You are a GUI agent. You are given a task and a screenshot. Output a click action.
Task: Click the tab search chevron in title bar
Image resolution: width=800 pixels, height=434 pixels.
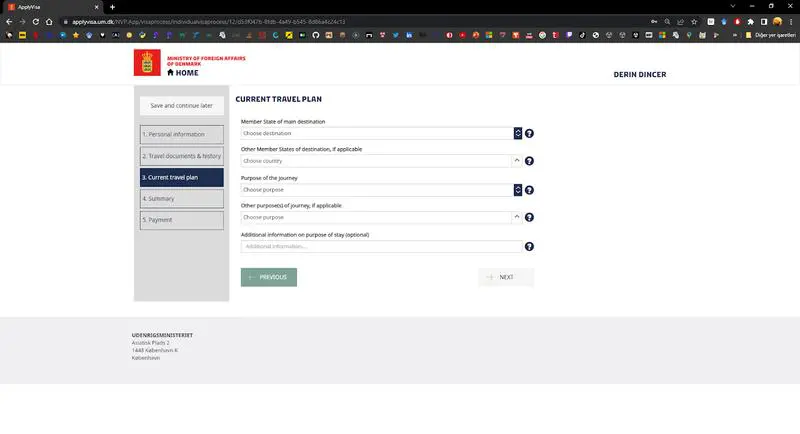point(733,7)
